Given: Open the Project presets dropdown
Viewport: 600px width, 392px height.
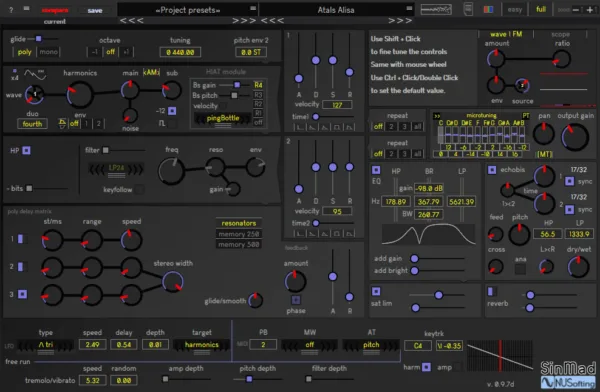Looking at the screenshot, I should tap(188, 10).
